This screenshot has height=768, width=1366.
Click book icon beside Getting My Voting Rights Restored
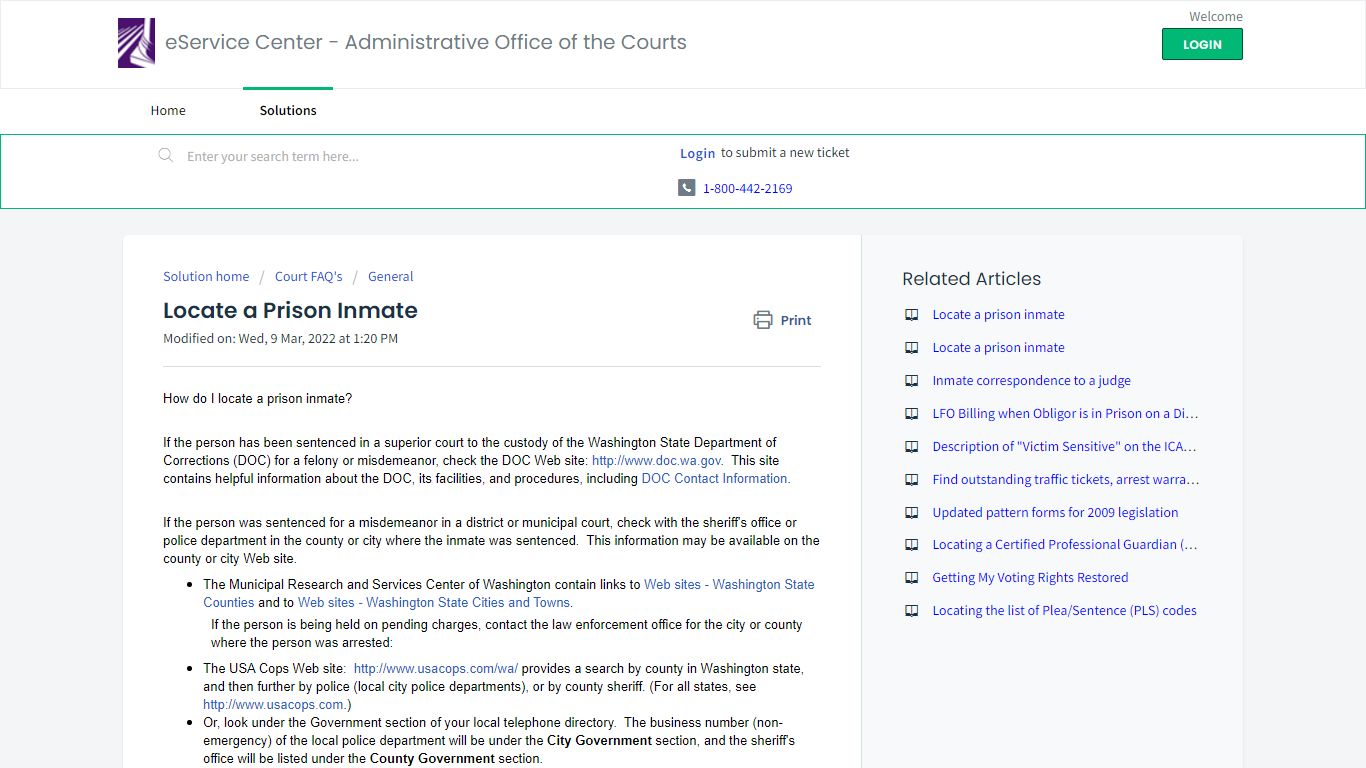(x=912, y=577)
